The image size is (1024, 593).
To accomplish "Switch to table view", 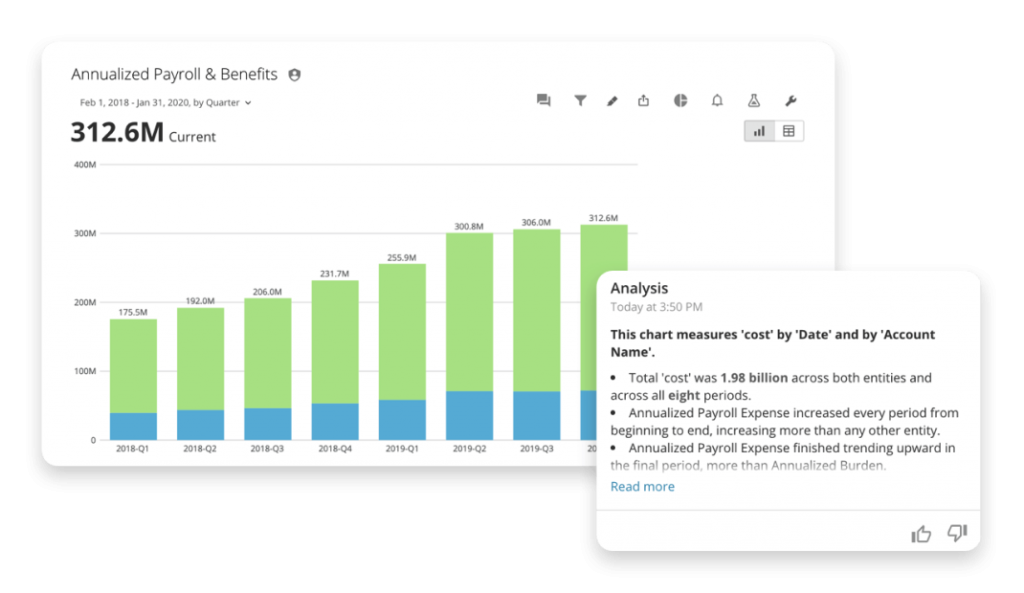I will click(789, 130).
